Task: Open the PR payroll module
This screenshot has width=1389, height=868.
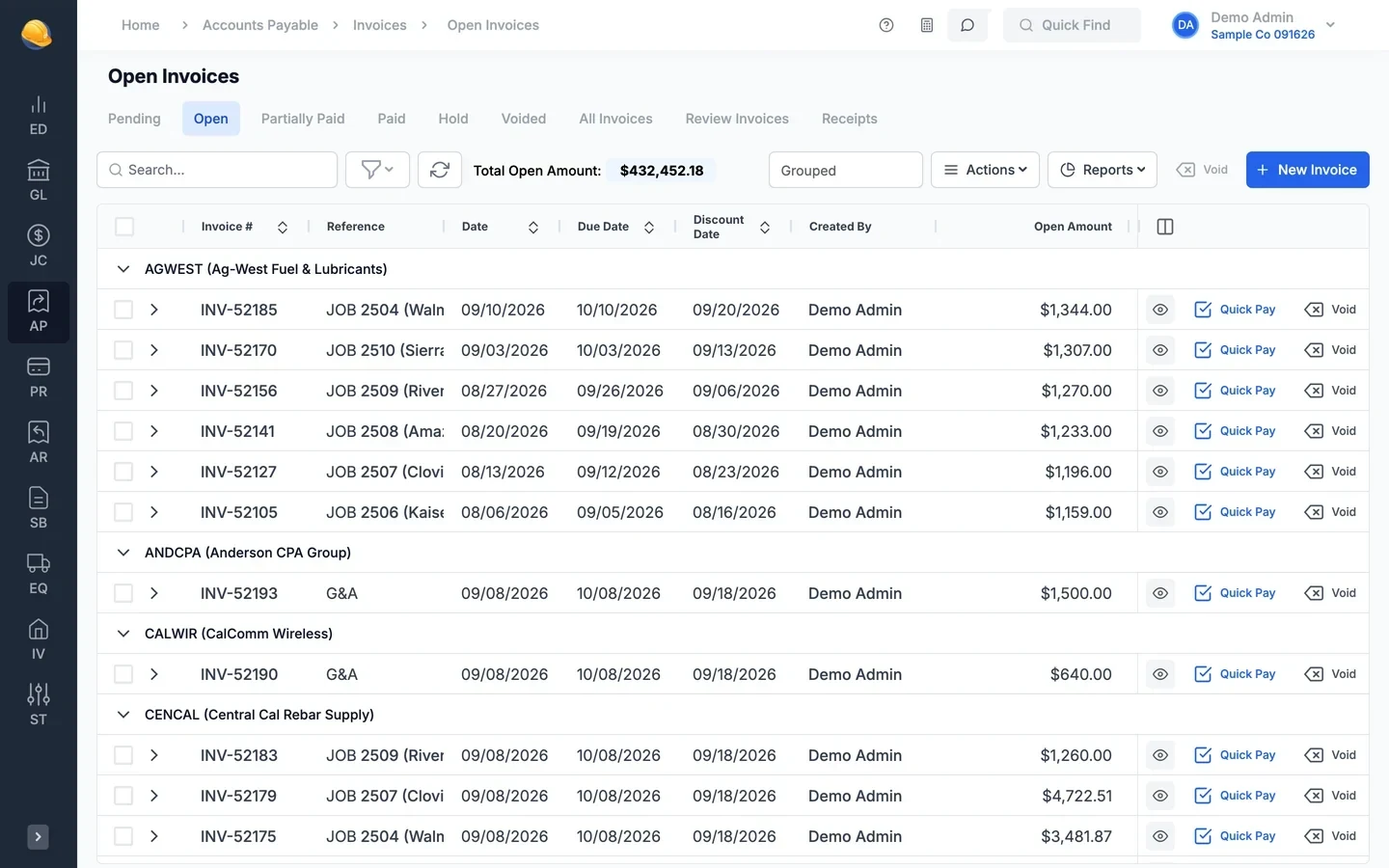Action: coord(39,378)
